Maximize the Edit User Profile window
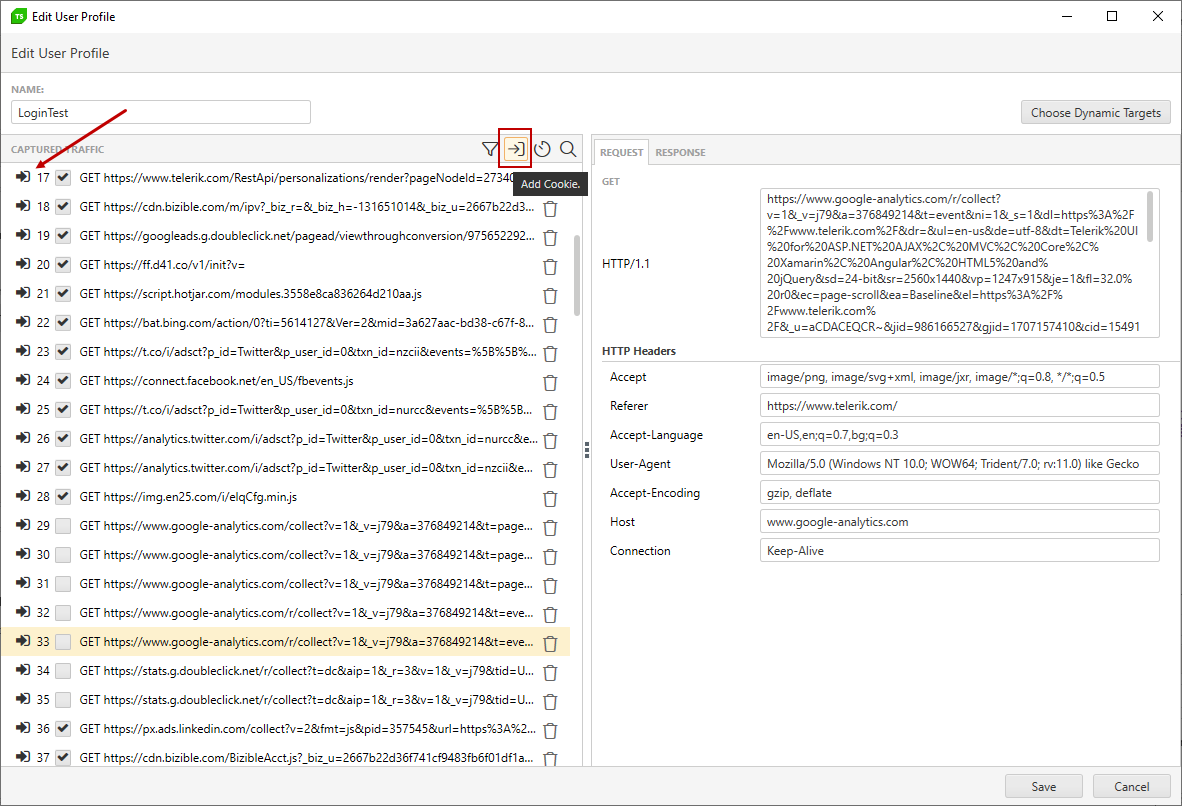1182x806 pixels. click(1111, 16)
